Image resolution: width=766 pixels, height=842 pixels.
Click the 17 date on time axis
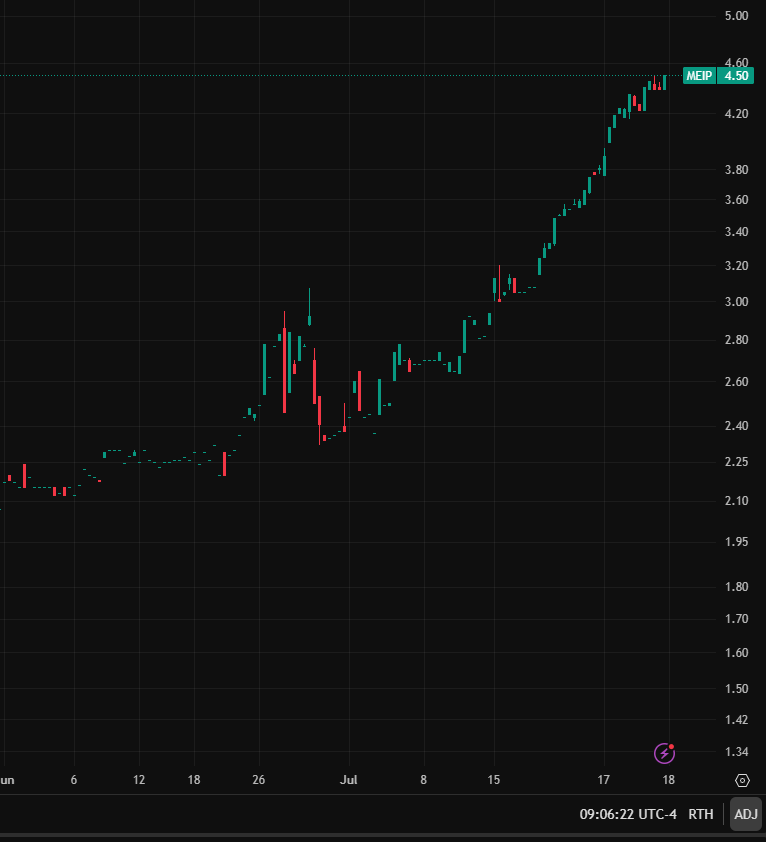click(x=603, y=780)
